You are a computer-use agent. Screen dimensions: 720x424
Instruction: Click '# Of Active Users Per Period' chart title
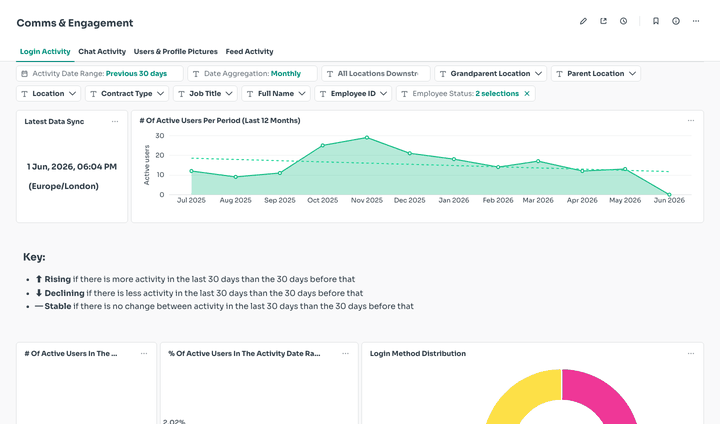point(220,121)
